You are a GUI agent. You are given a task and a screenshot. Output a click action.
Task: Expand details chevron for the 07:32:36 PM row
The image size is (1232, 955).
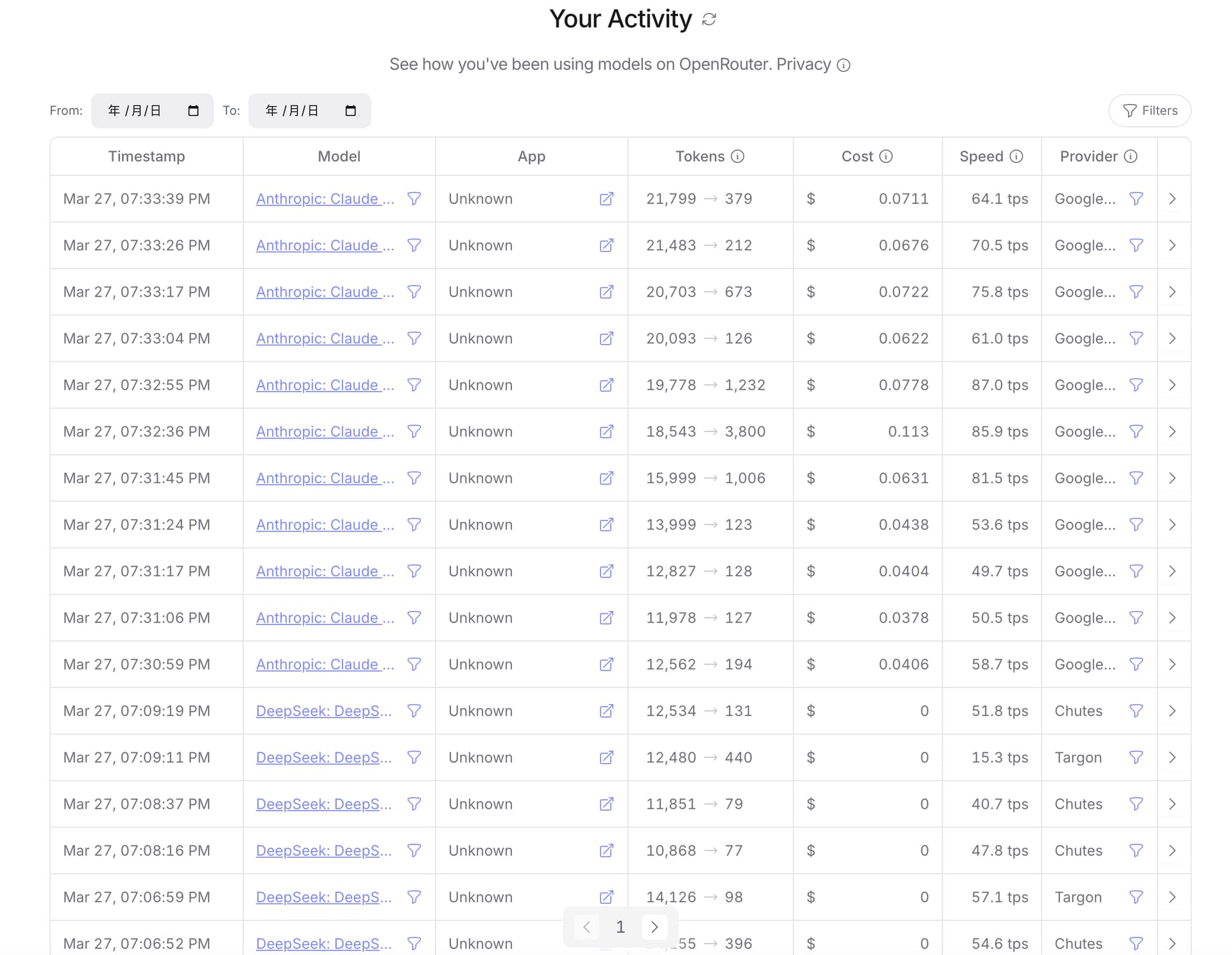pos(1172,431)
